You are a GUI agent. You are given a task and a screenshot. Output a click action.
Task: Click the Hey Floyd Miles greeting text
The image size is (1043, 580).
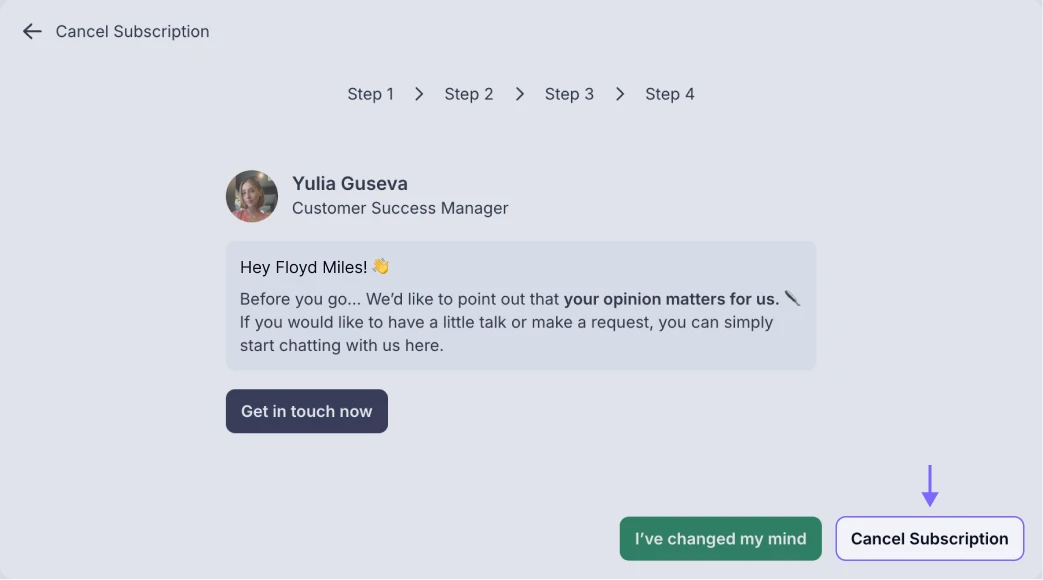click(304, 267)
